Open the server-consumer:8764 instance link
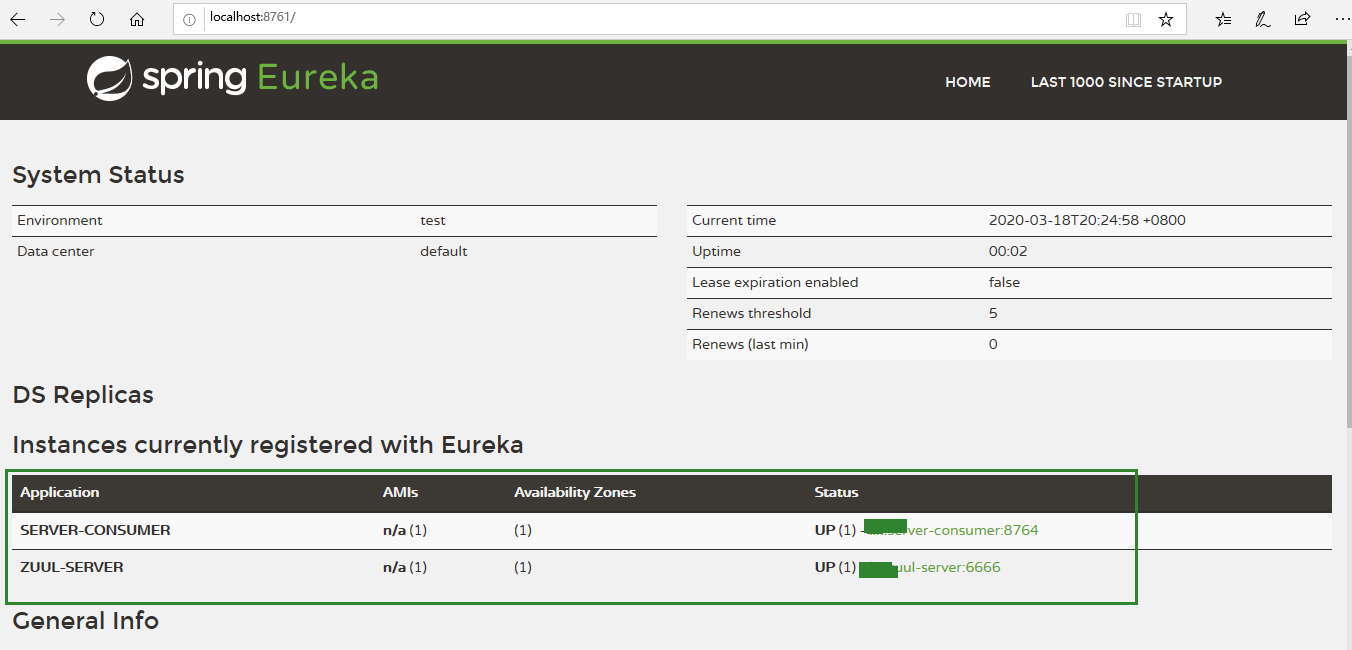Screen dimensions: 1352x650 coord(950,530)
